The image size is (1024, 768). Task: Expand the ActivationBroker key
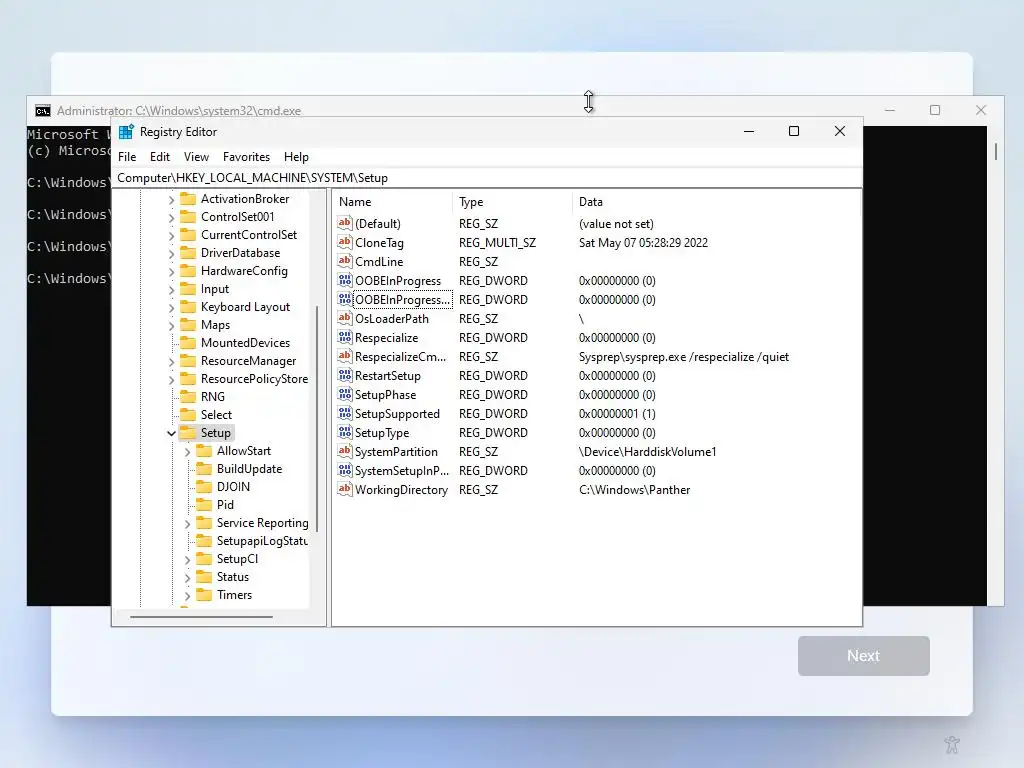pyautogui.click(x=171, y=199)
